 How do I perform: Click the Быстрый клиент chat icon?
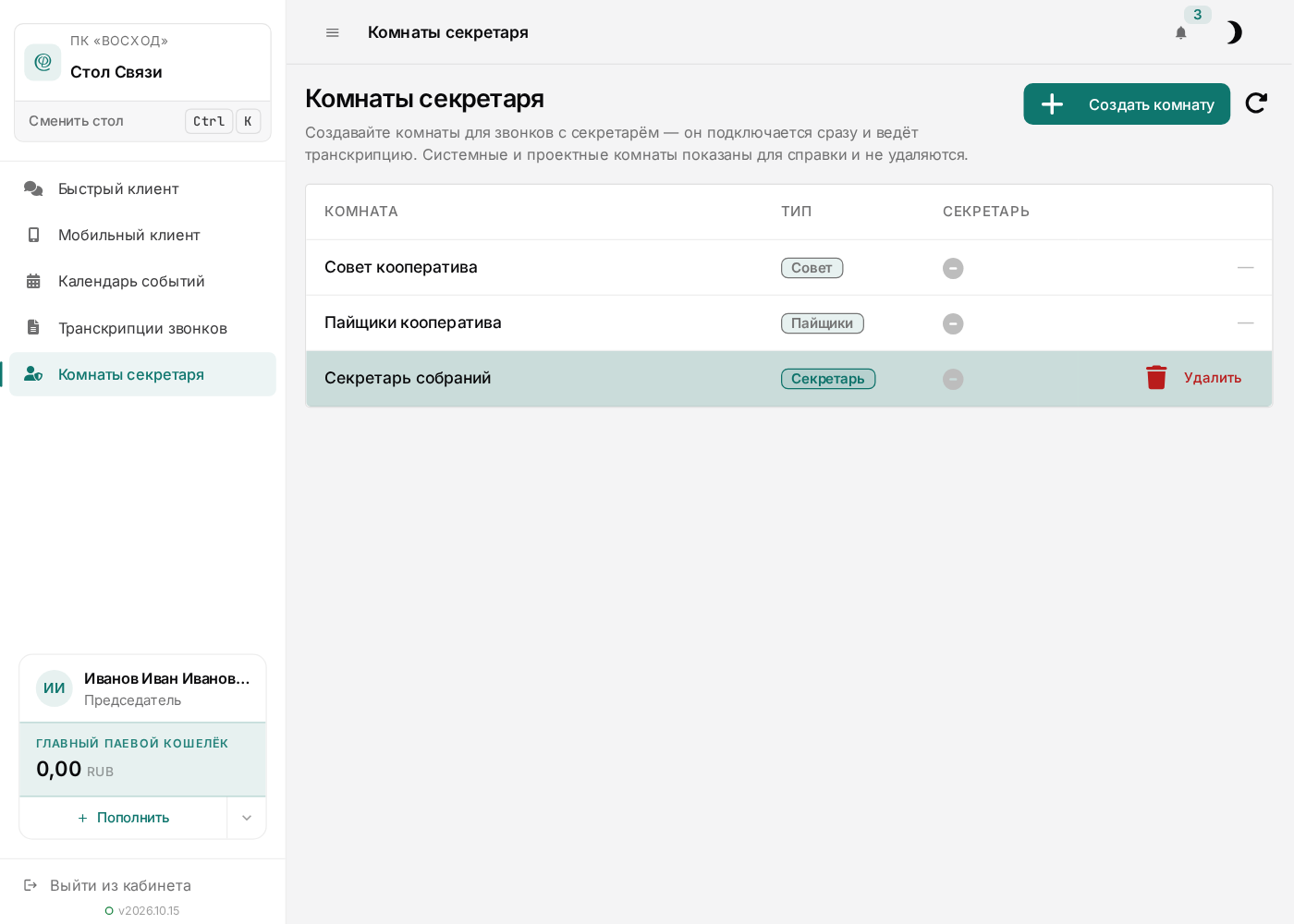pyautogui.click(x=33, y=188)
